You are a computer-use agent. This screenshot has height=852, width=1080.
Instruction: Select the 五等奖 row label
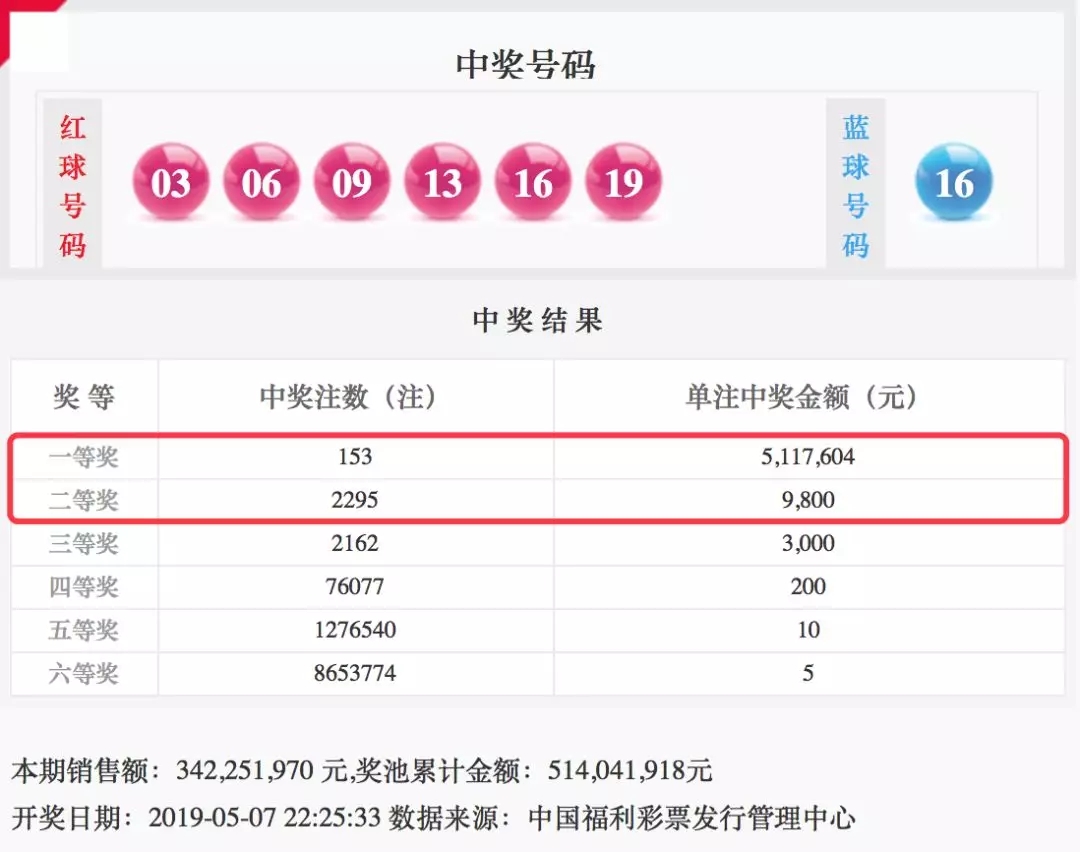pos(83,630)
